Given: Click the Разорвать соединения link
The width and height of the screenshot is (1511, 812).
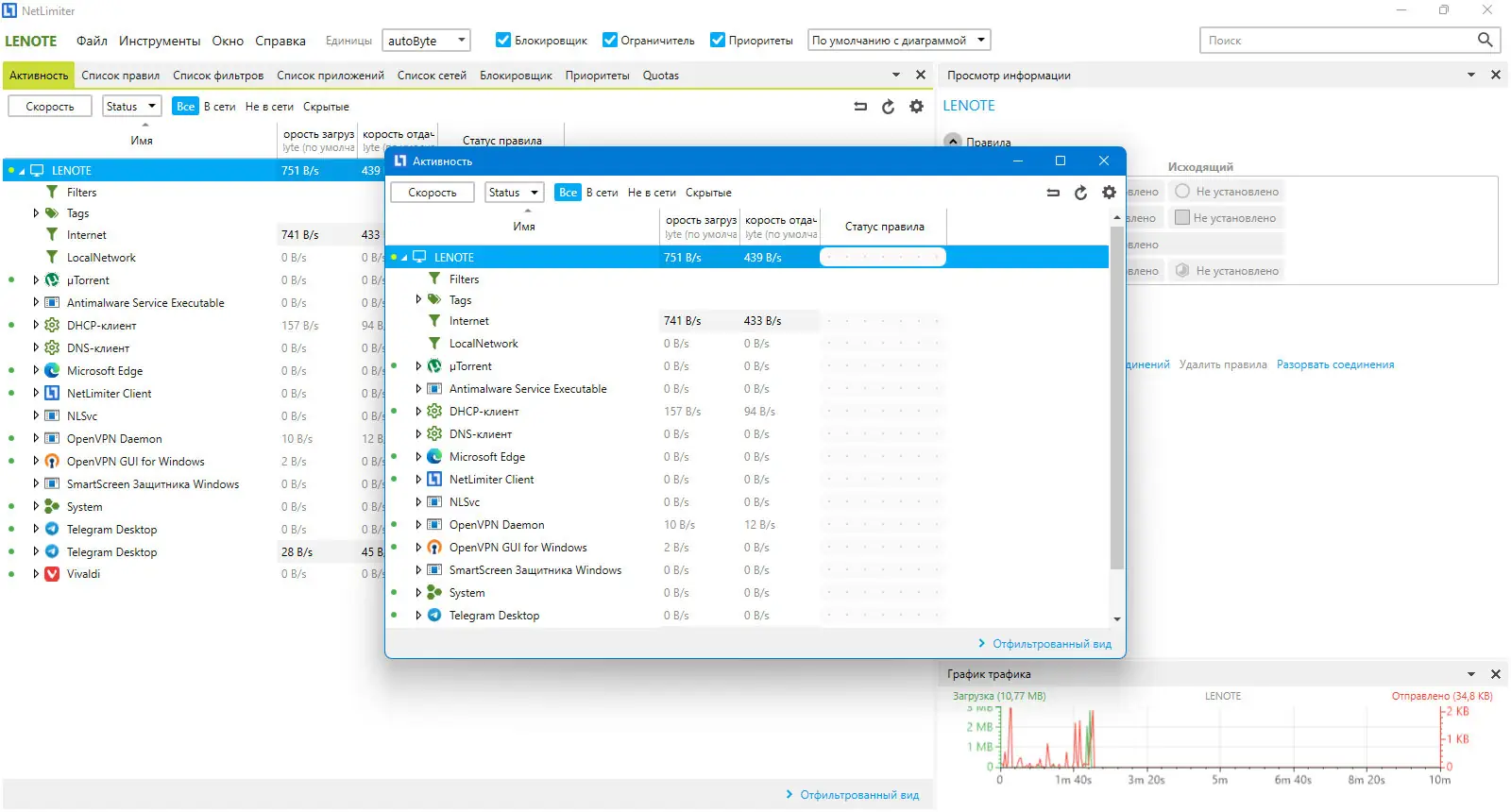Looking at the screenshot, I should (1335, 364).
